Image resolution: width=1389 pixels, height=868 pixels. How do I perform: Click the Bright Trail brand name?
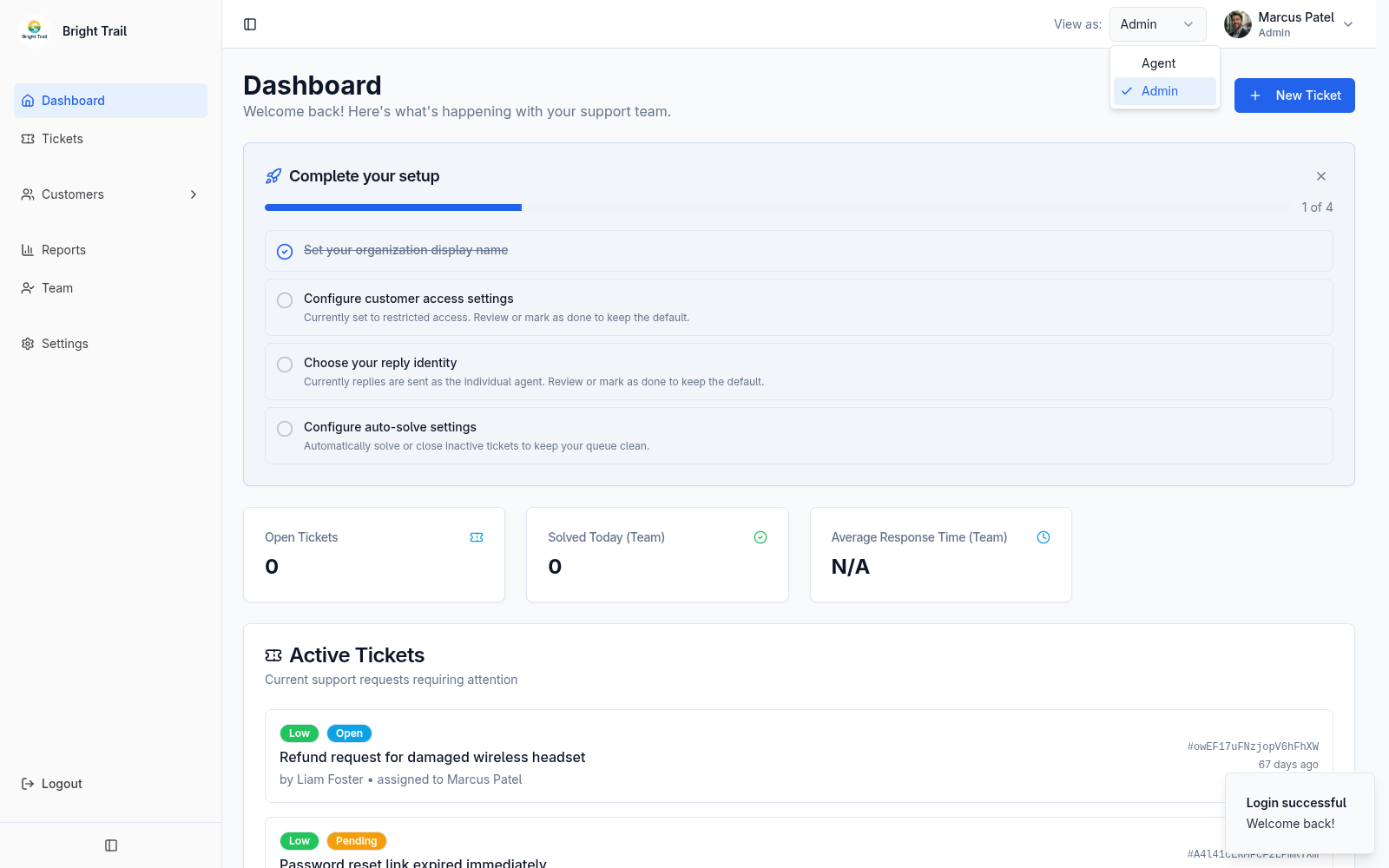95,31
